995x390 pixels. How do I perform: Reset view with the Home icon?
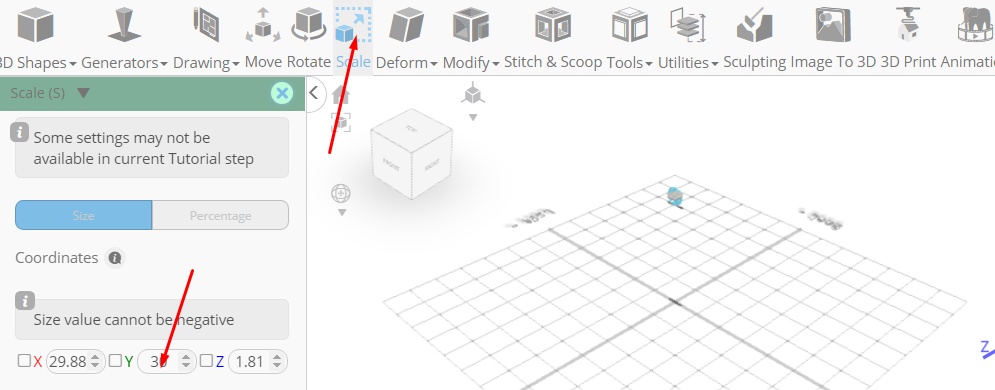click(x=341, y=96)
